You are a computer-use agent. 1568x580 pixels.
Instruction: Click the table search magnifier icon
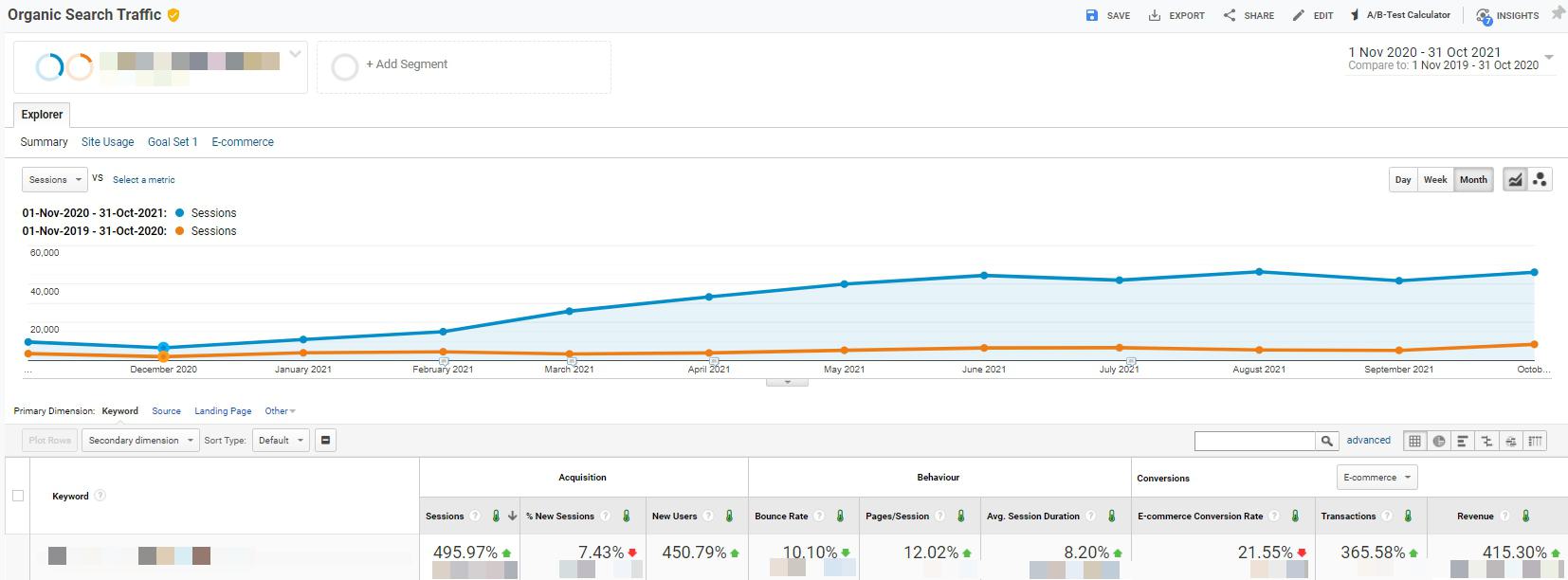coord(1327,441)
